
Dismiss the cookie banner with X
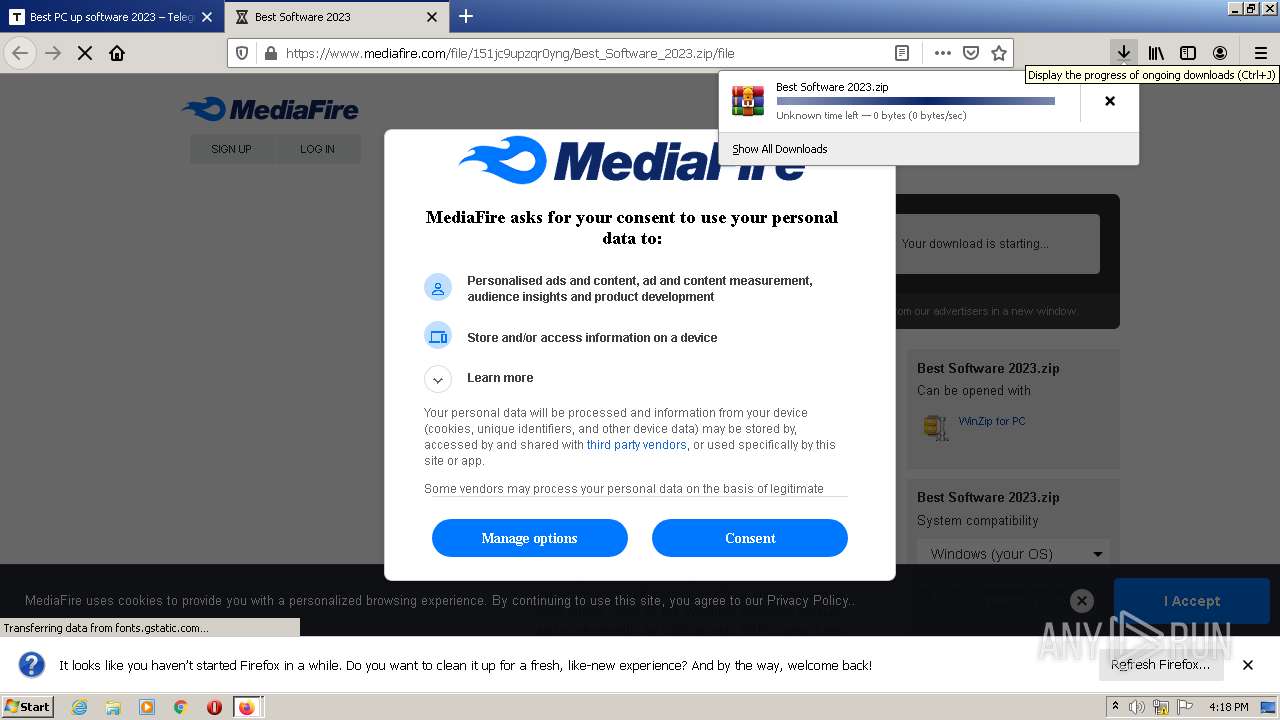click(x=1081, y=601)
